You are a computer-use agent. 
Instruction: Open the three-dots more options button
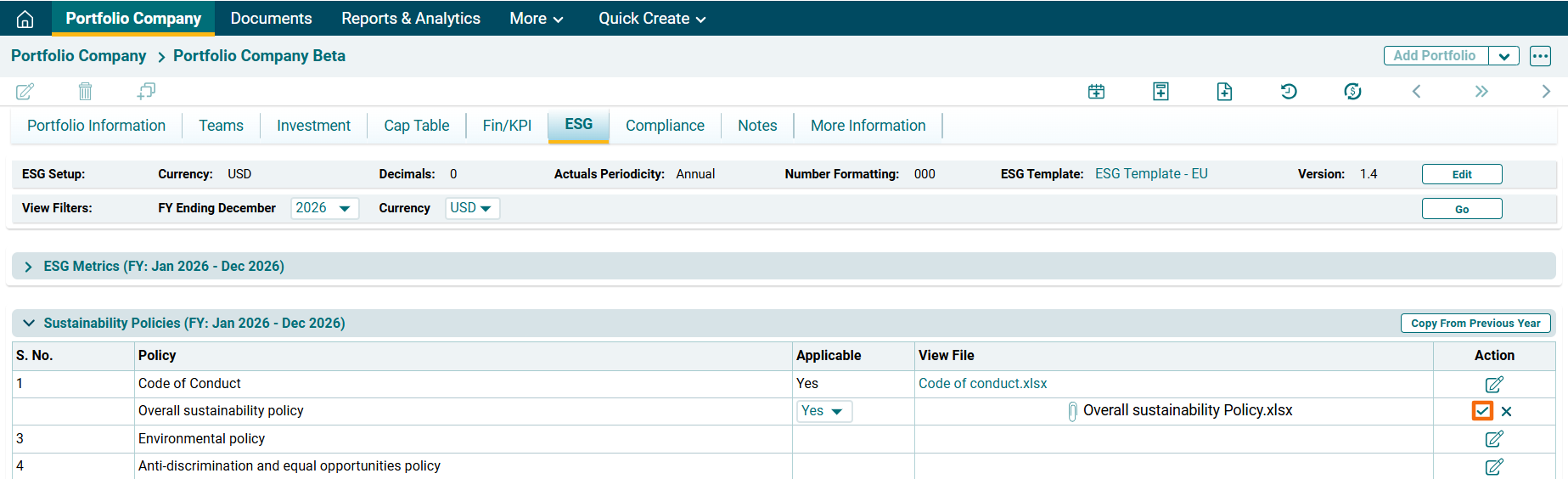click(1540, 56)
